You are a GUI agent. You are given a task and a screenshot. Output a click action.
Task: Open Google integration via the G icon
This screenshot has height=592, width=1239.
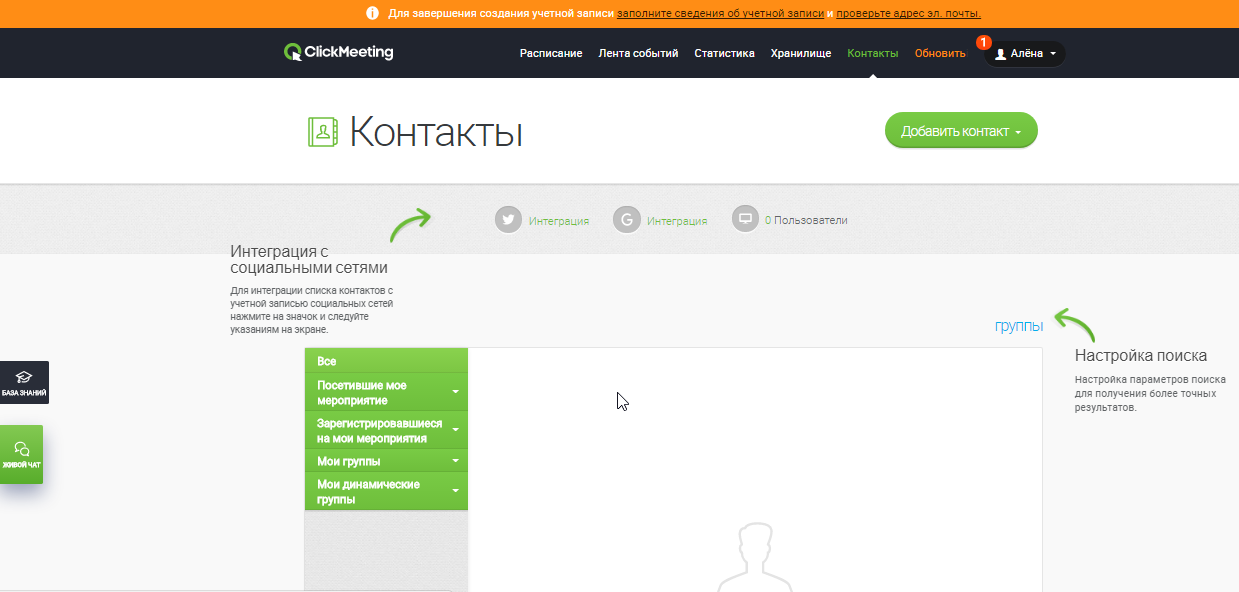(x=627, y=219)
